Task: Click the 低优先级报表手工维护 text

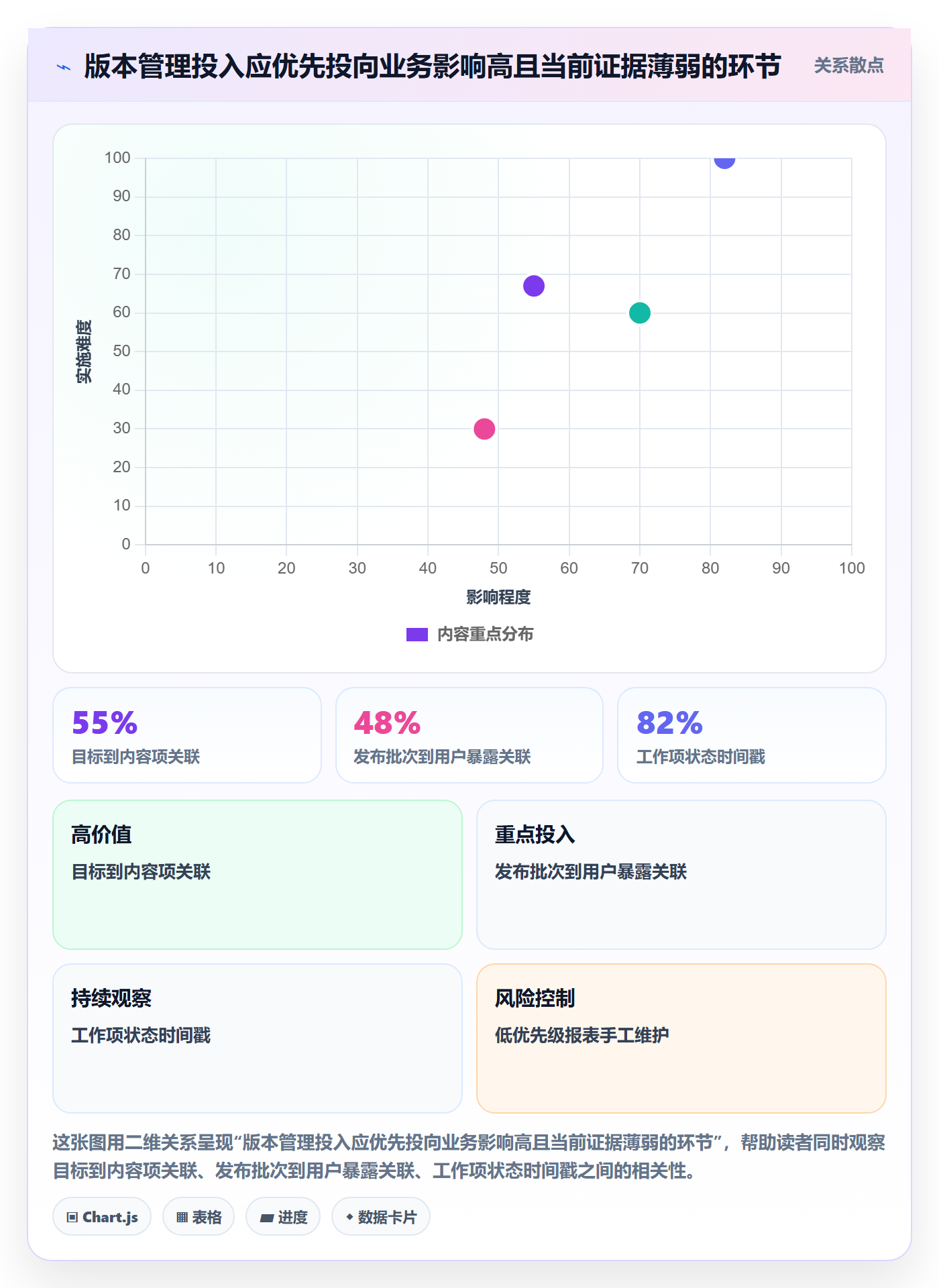Action: click(582, 1035)
